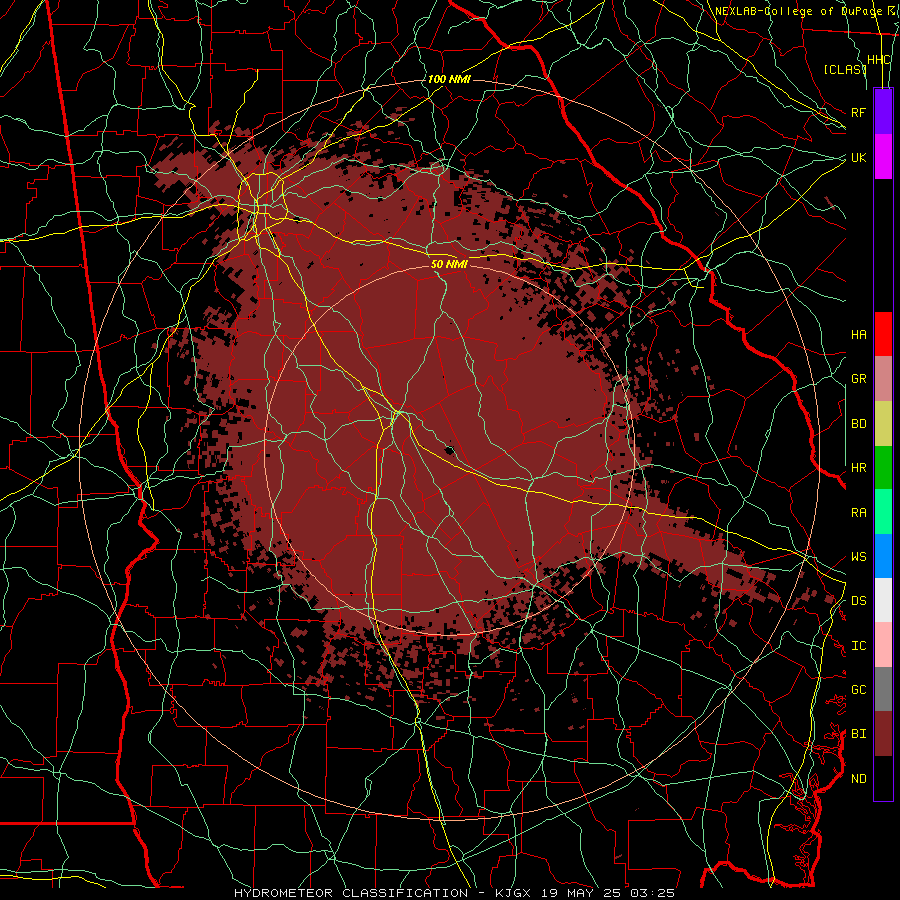Click the dark red BI legend swatch

(883, 733)
